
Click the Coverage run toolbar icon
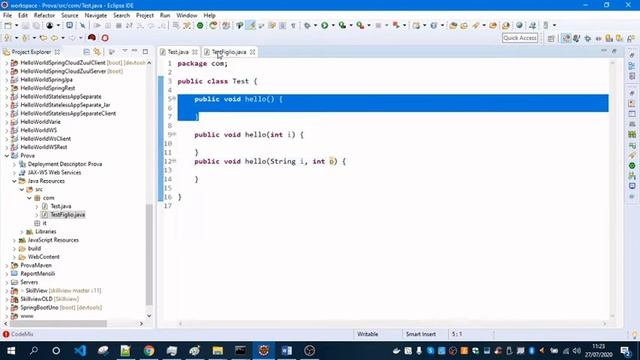click(x=342, y=25)
